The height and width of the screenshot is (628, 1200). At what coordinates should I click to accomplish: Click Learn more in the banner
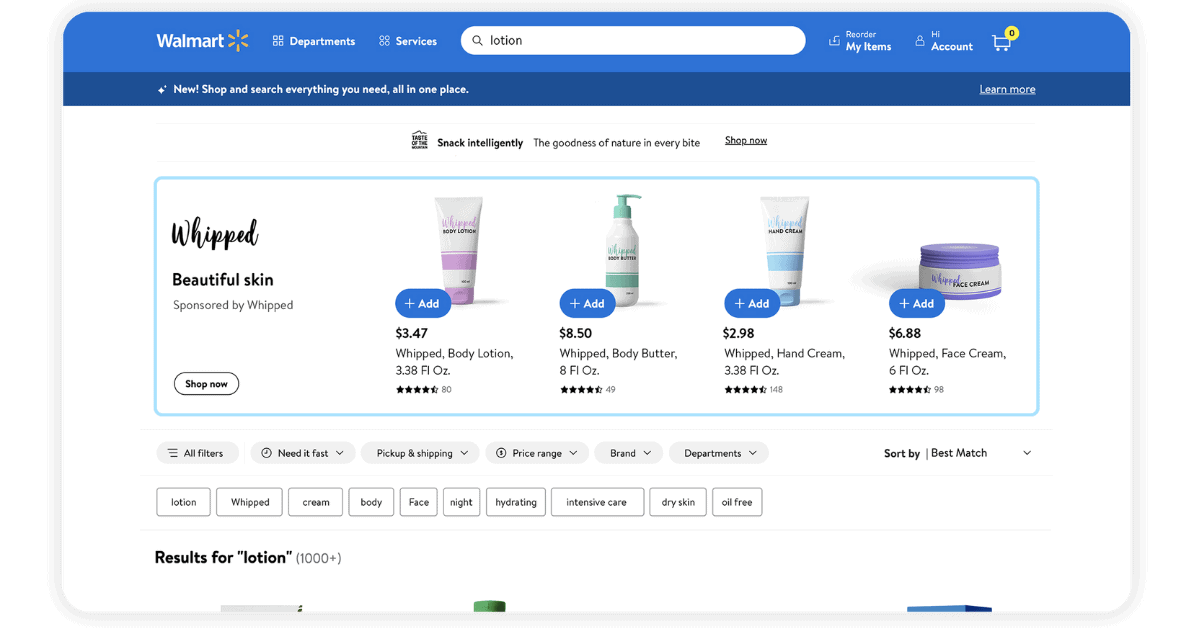1007,89
